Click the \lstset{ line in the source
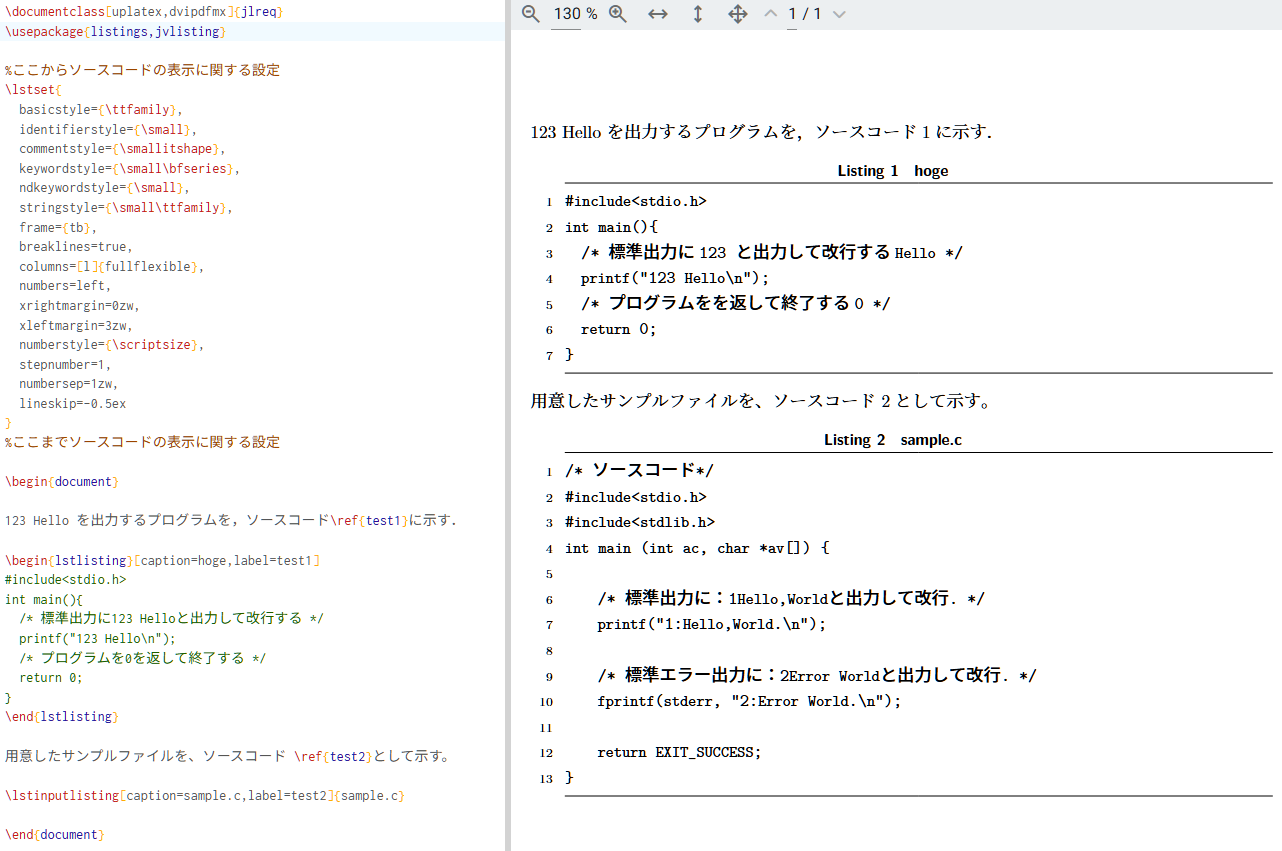 tap(33, 90)
